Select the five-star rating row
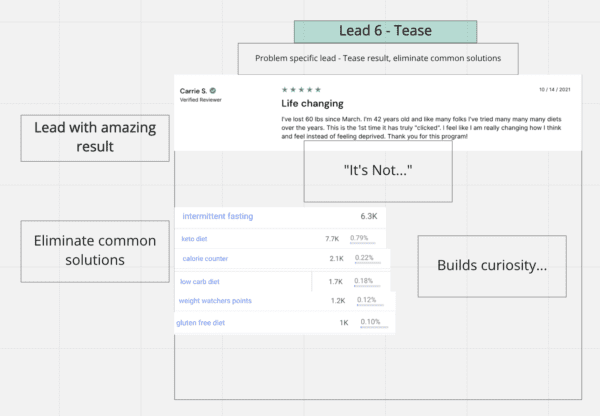 point(301,90)
